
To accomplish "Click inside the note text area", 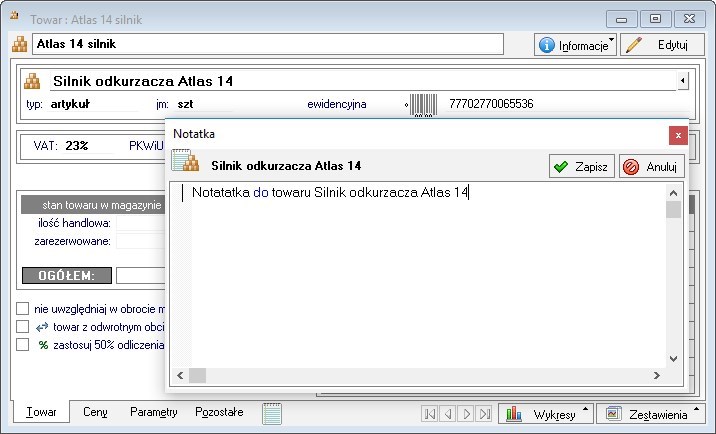I will (x=428, y=274).
